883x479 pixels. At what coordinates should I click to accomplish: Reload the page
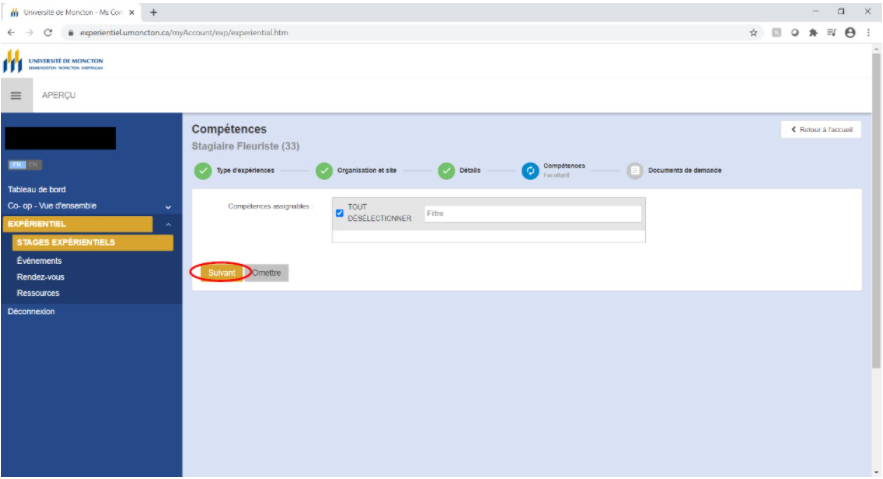48,33
